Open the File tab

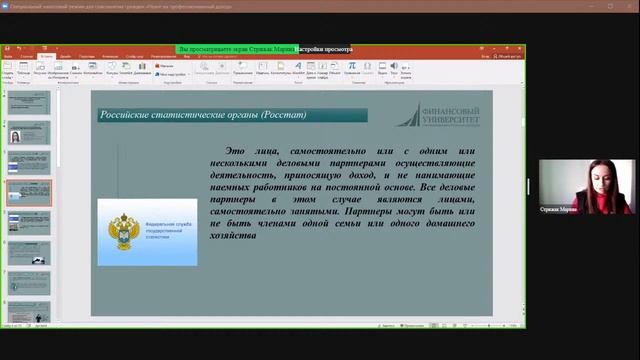click(x=8, y=56)
